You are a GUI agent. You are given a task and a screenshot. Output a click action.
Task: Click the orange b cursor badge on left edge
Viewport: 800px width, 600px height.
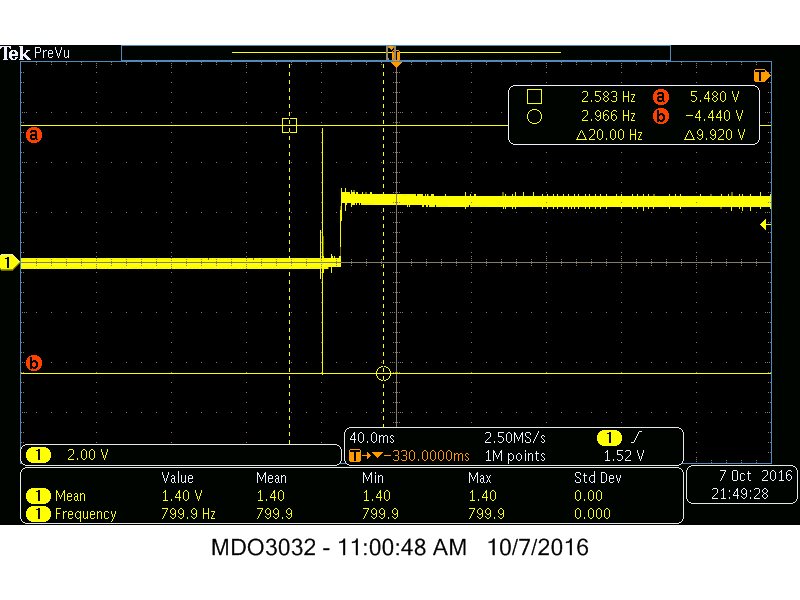(33, 363)
